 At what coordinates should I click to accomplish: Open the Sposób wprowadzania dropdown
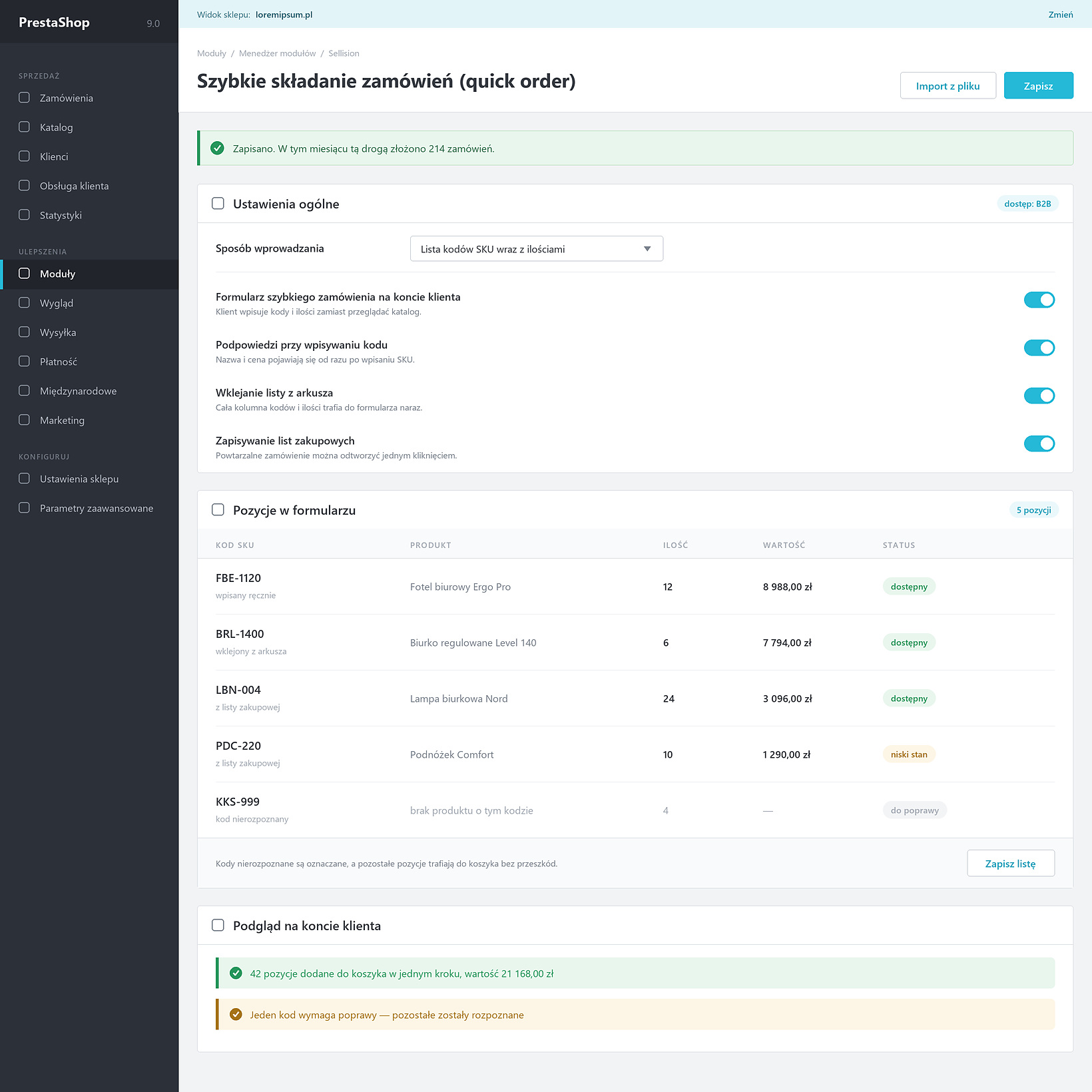(x=537, y=249)
